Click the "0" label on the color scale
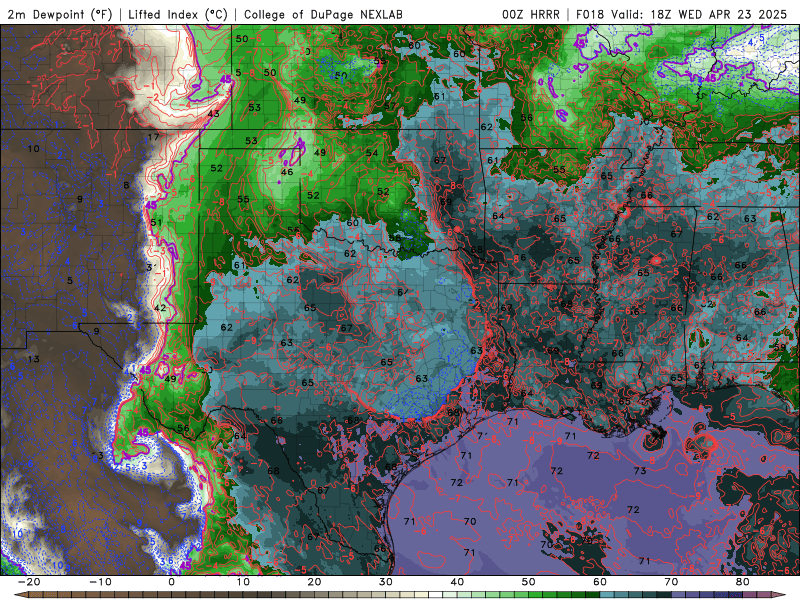The image size is (800, 600). tap(171, 582)
